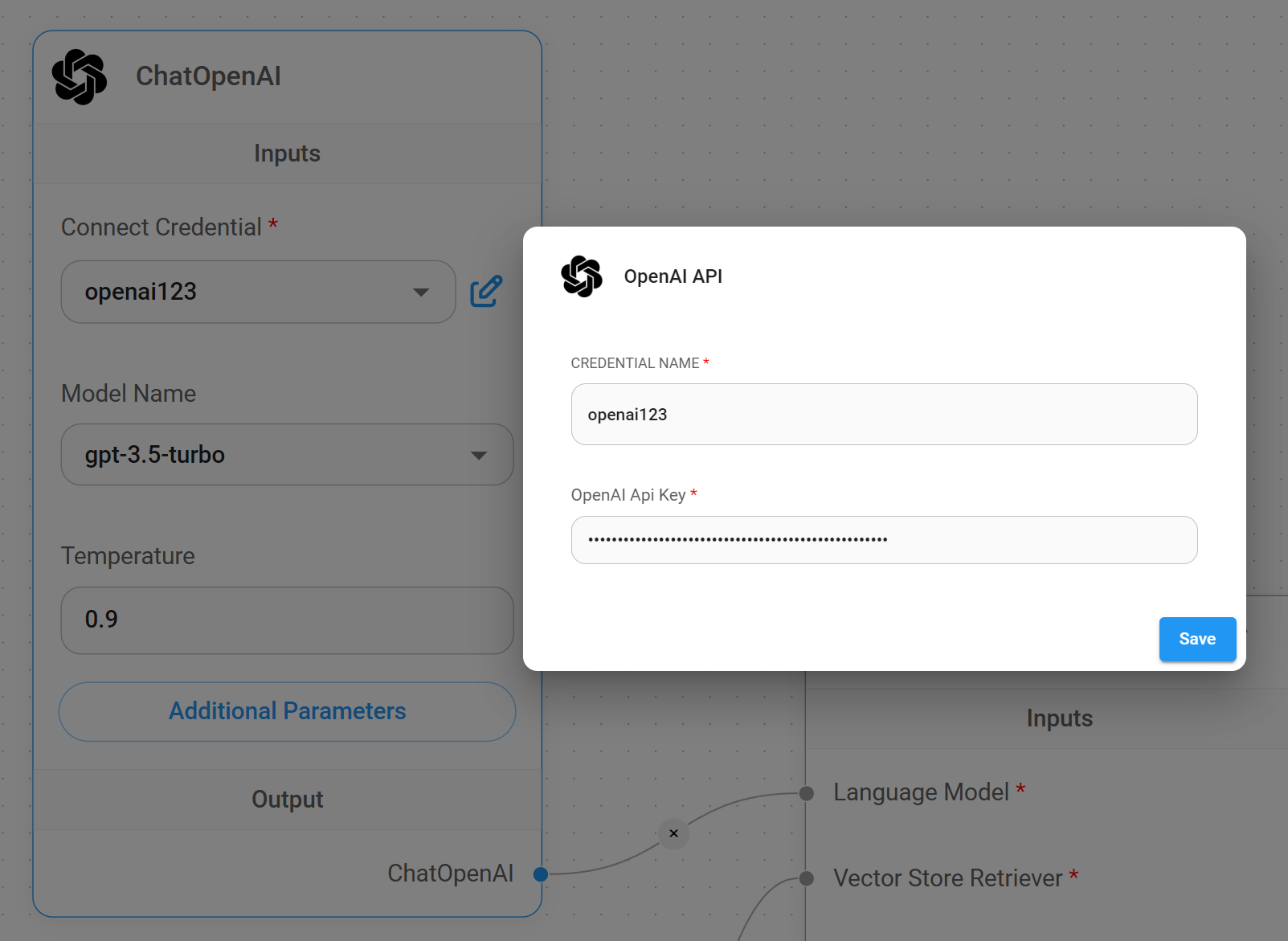Click into the OpenAI Api Key field

[884, 540]
